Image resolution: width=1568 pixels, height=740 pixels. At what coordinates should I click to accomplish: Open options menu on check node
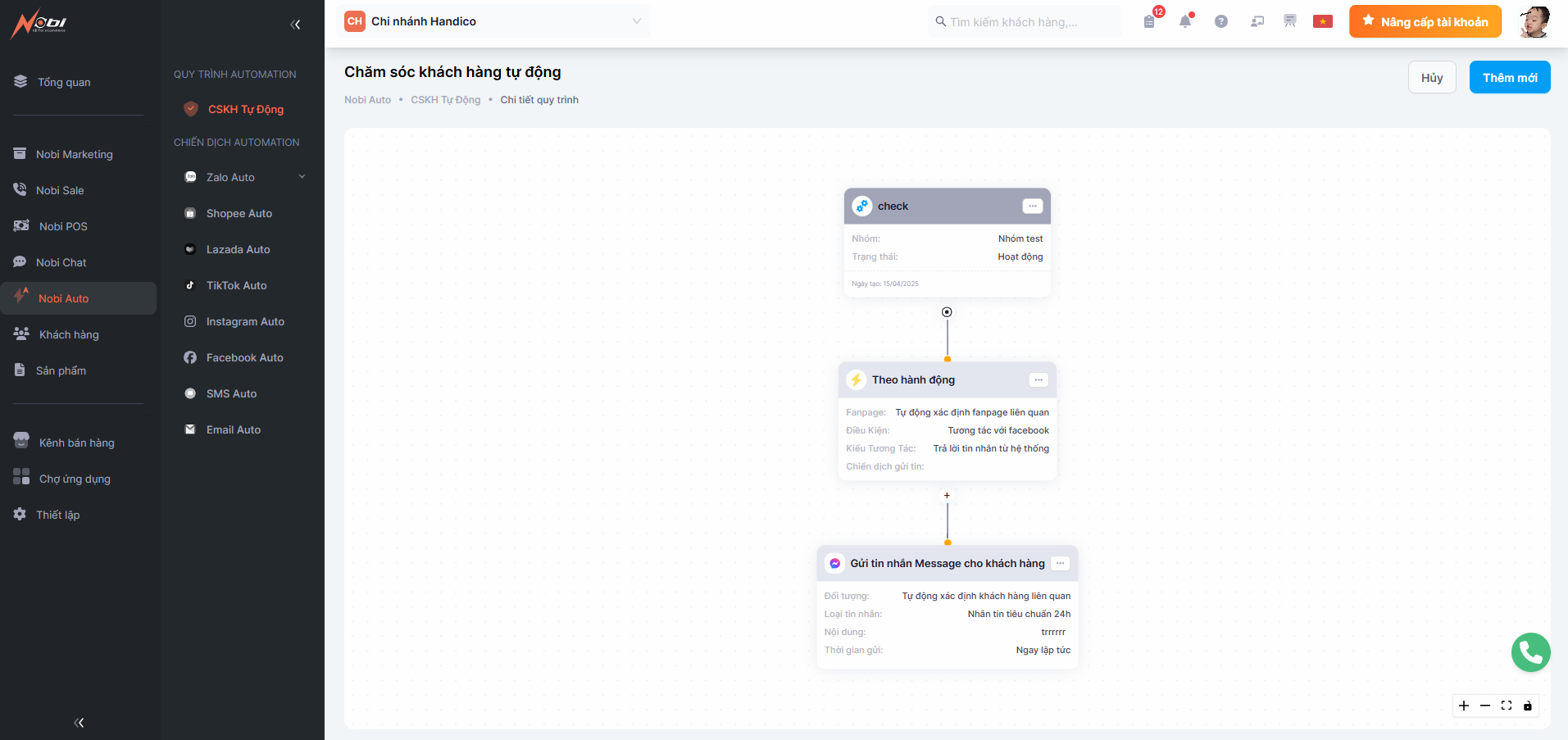(x=1032, y=207)
